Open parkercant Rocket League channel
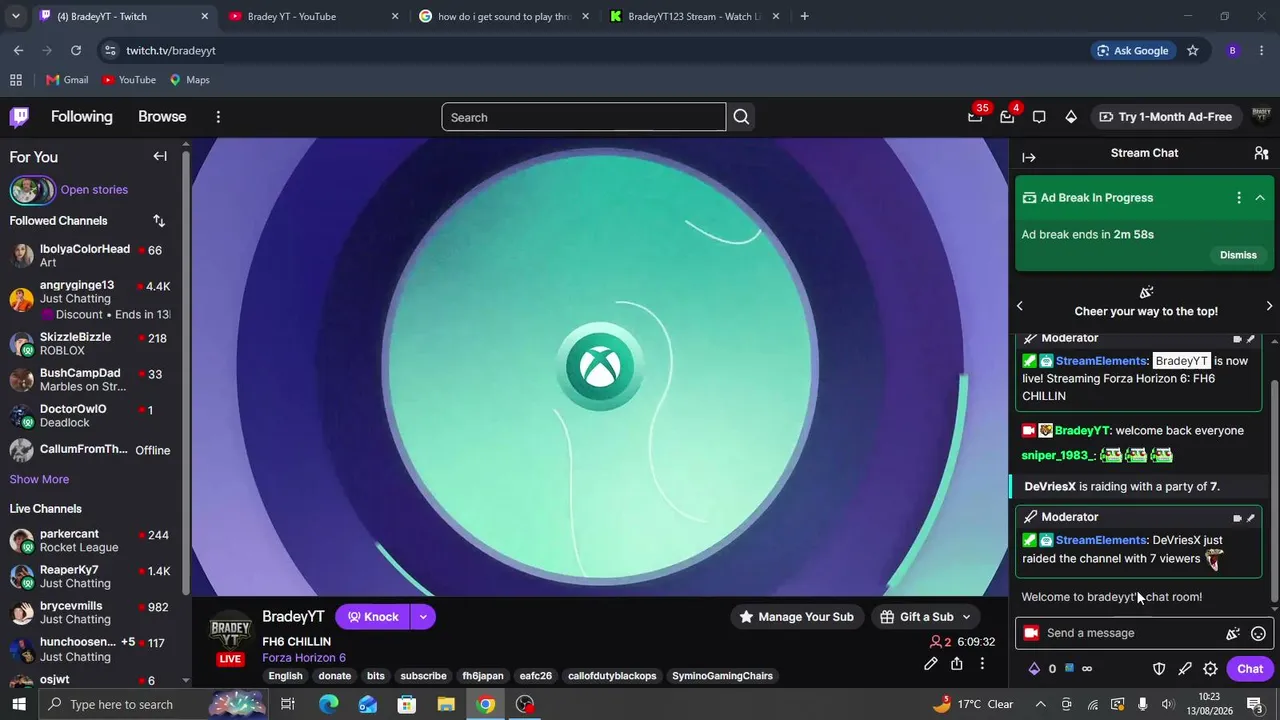Viewport: 1280px width, 720px height. pos(91,541)
